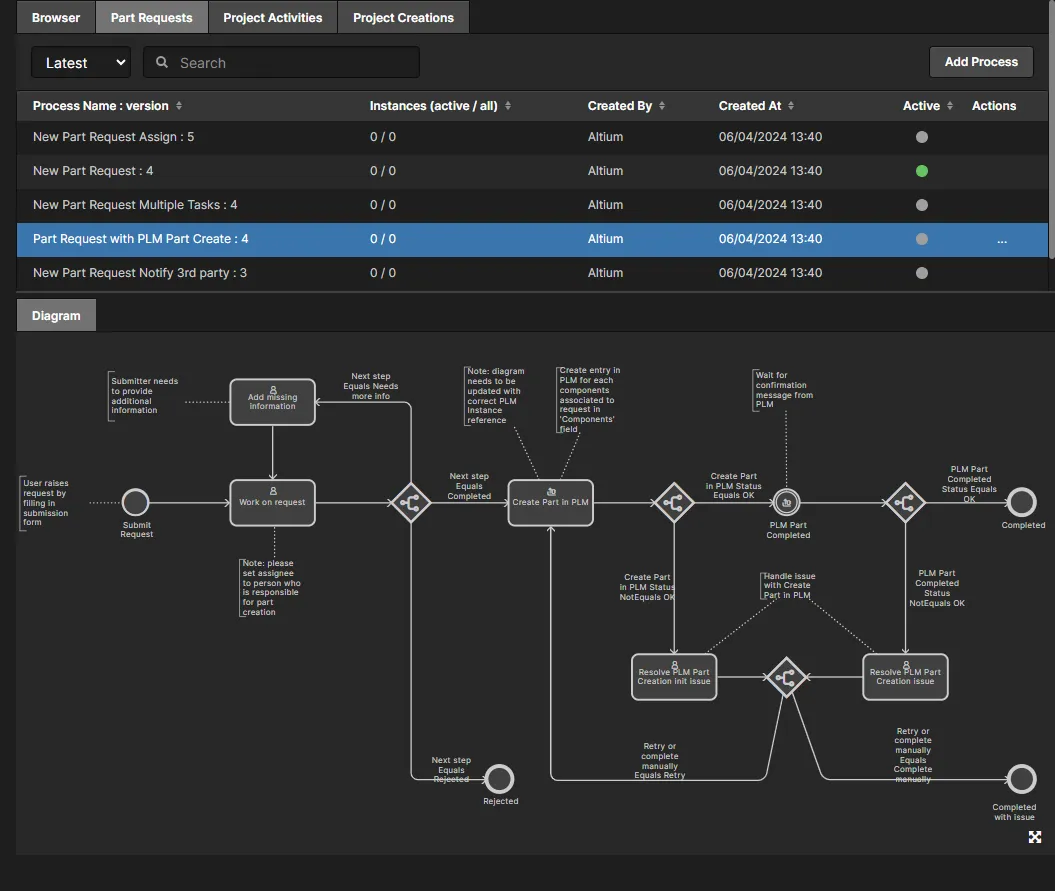1055x891 pixels.
Task: Select the Create Part in PLM task node
Action: [x=550, y=502]
